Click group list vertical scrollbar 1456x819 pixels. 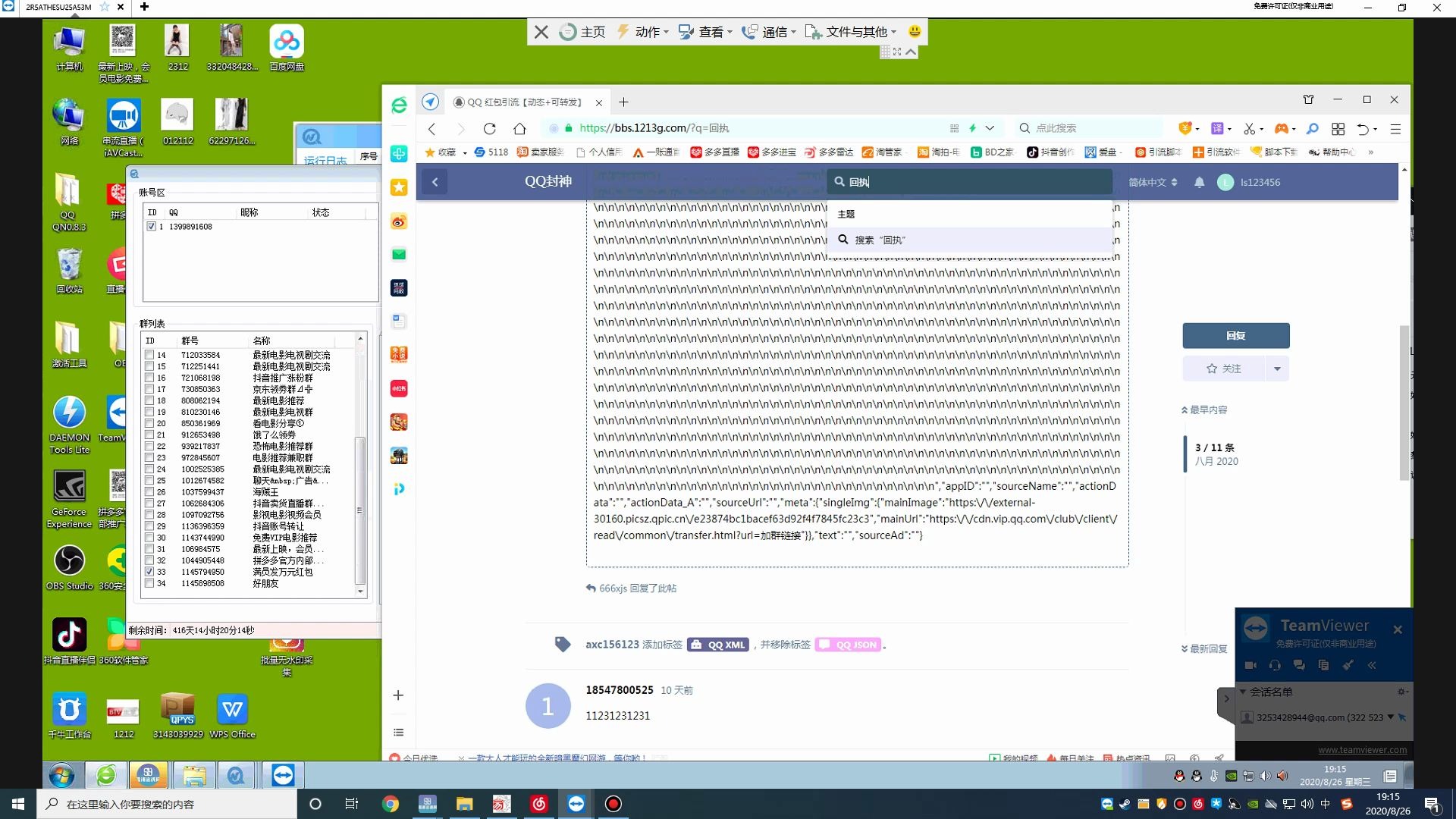point(360,510)
